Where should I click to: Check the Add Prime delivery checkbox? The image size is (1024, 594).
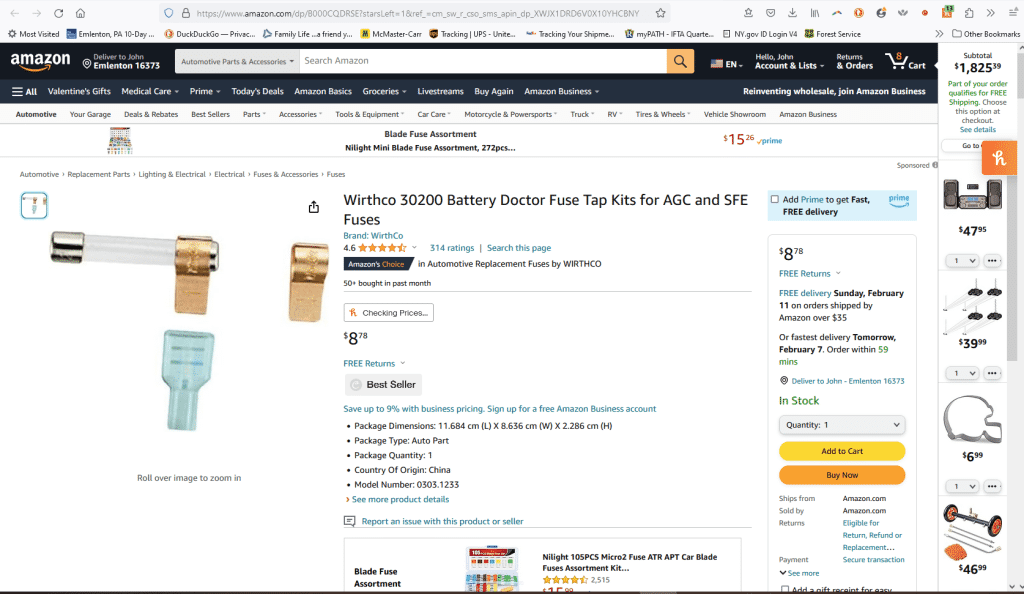coord(775,200)
